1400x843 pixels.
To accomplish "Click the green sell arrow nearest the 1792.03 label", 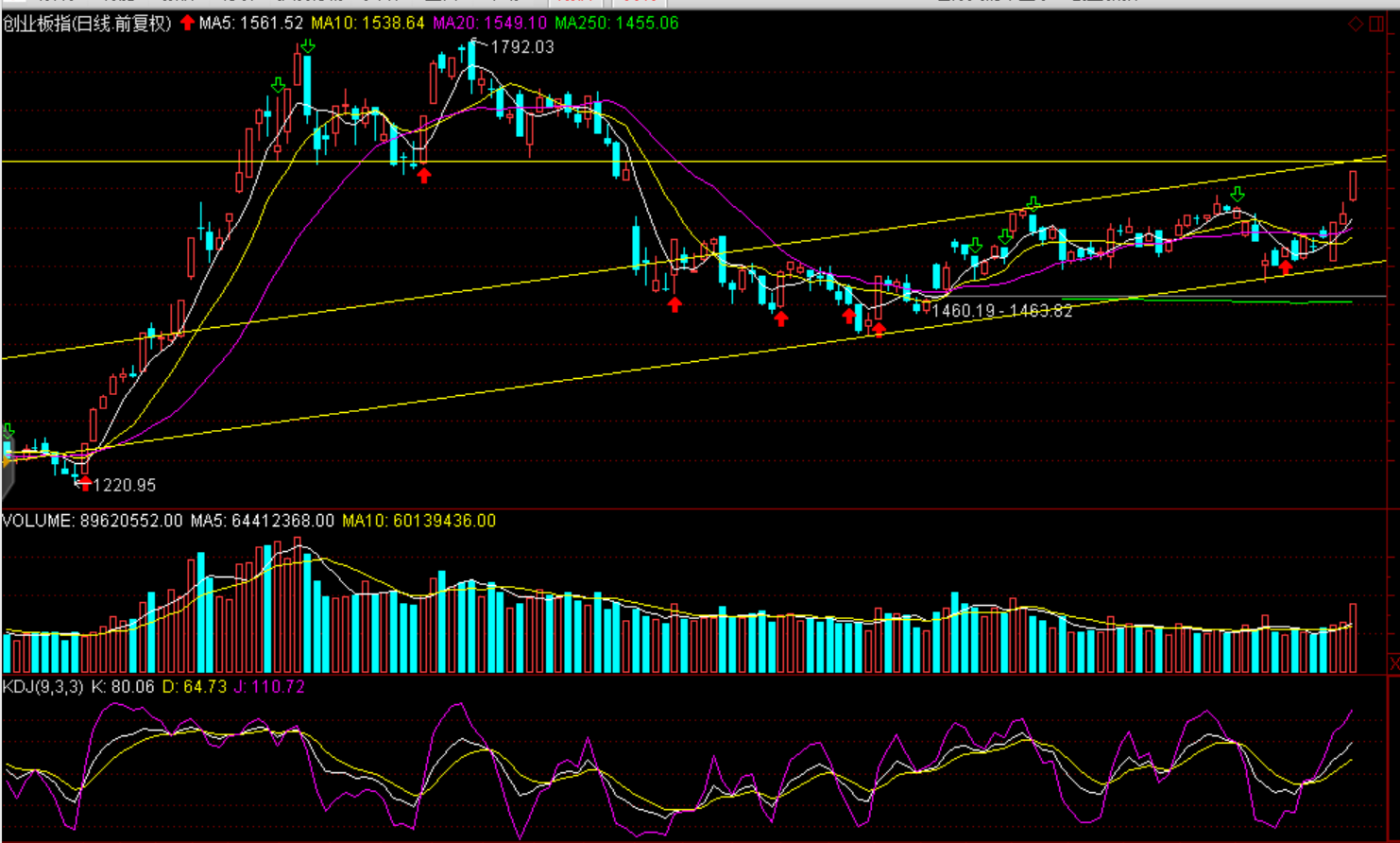I will point(307,46).
